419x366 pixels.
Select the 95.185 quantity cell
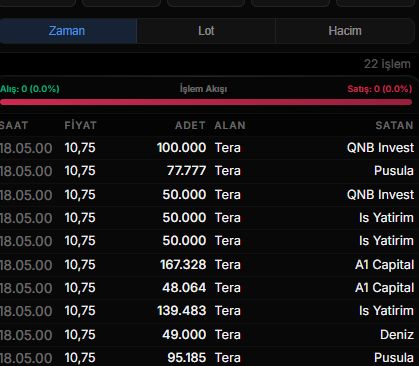pos(187,358)
